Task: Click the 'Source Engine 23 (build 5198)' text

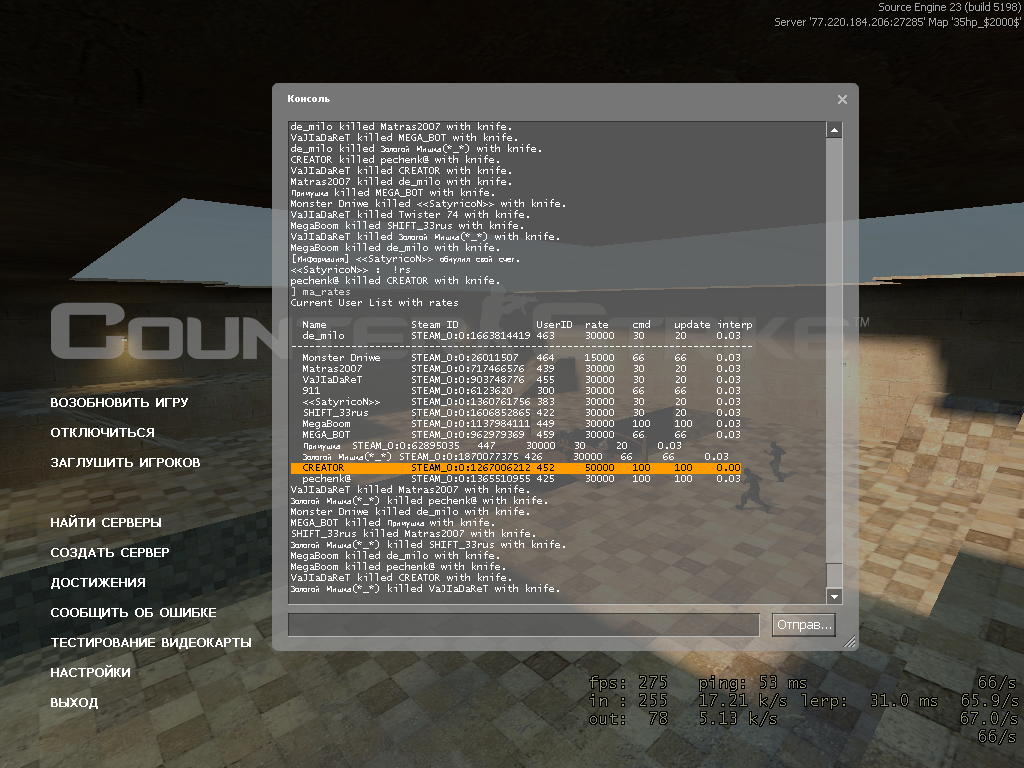Action: (x=950, y=7)
